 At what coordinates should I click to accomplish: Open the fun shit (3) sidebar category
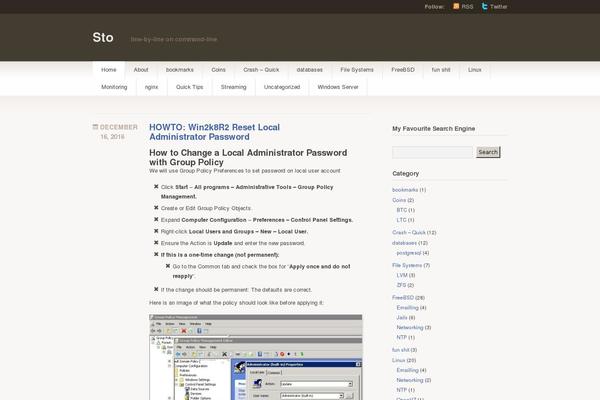pos(401,350)
